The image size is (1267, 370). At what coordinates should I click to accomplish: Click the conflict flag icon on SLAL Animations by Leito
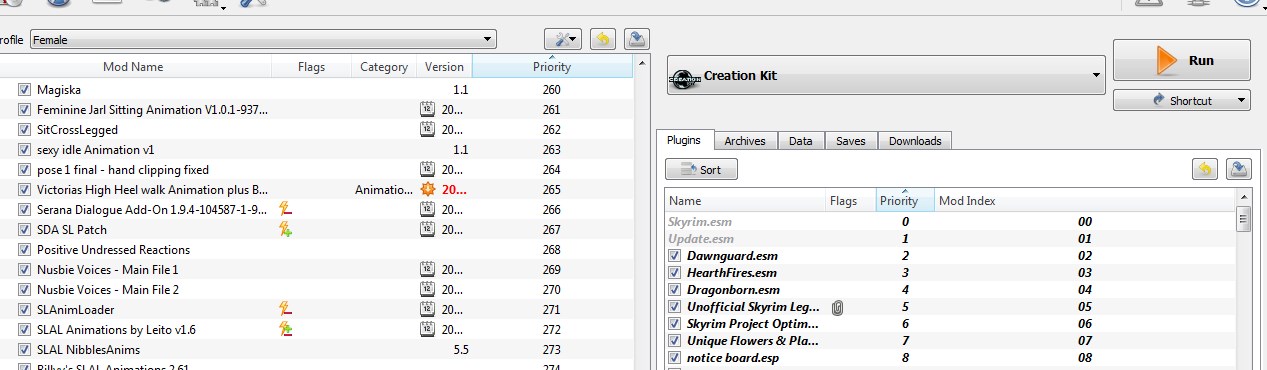(x=285, y=329)
